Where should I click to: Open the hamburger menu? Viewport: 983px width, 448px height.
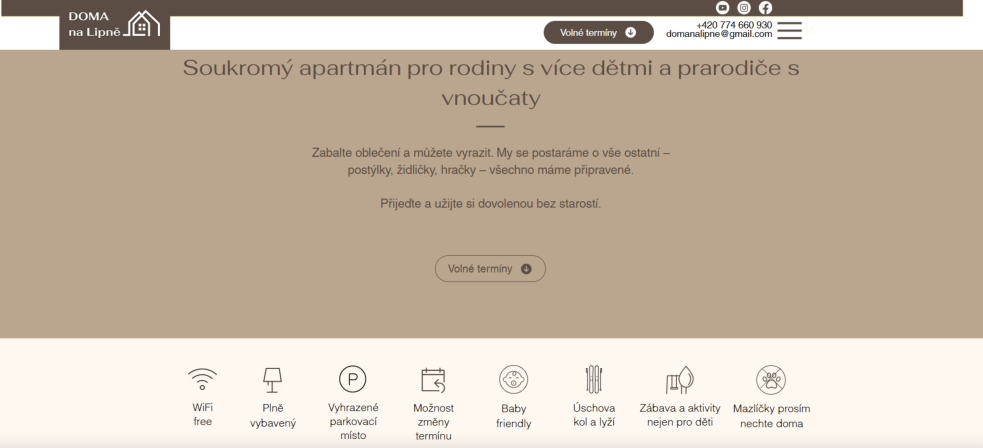(x=789, y=30)
